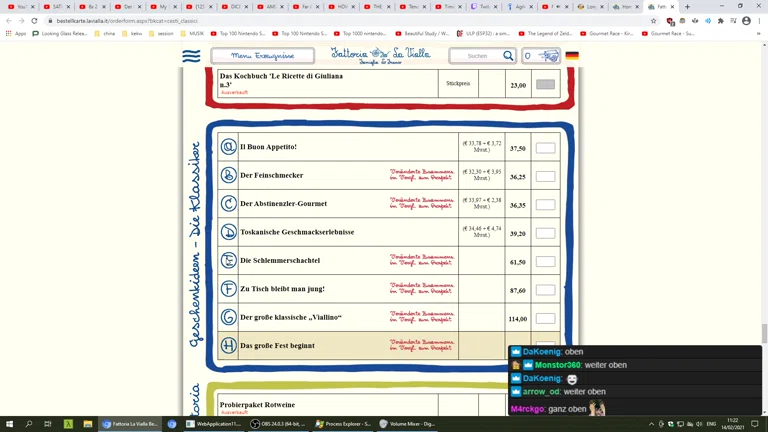Click quantity field for Die Schlemmerschachtel

coord(545,261)
